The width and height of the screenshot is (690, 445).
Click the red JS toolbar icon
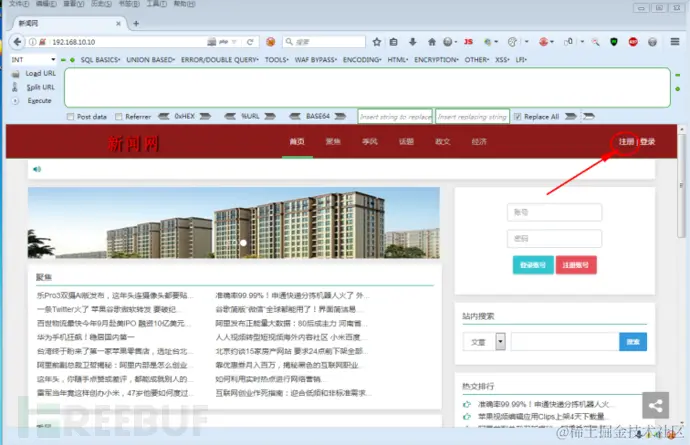468,42
